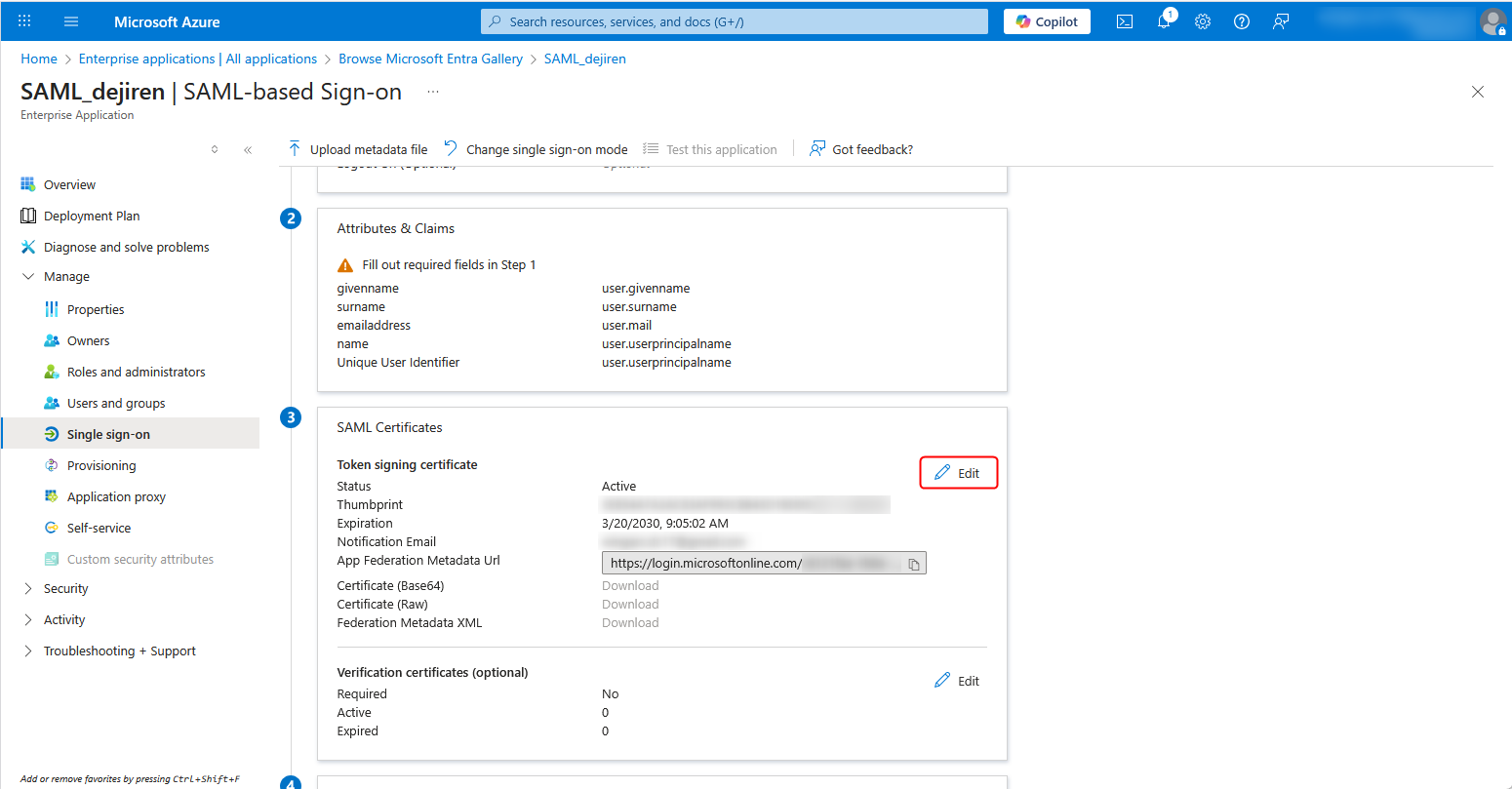Edit the Verification certificates
Viewport: 1512px width, 789px height.
[x=957, y=681]
